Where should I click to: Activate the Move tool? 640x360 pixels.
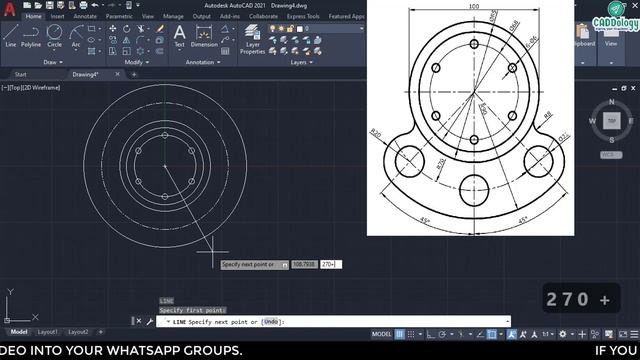[x=113, y=29]
